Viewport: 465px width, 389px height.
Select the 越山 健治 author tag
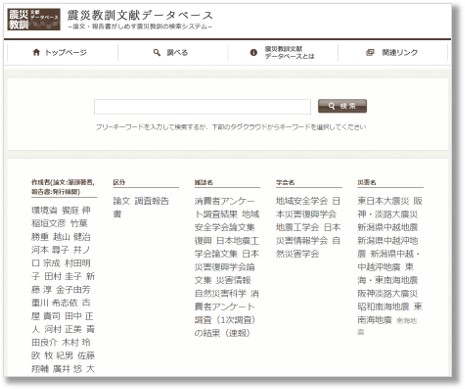coord(72,237)
